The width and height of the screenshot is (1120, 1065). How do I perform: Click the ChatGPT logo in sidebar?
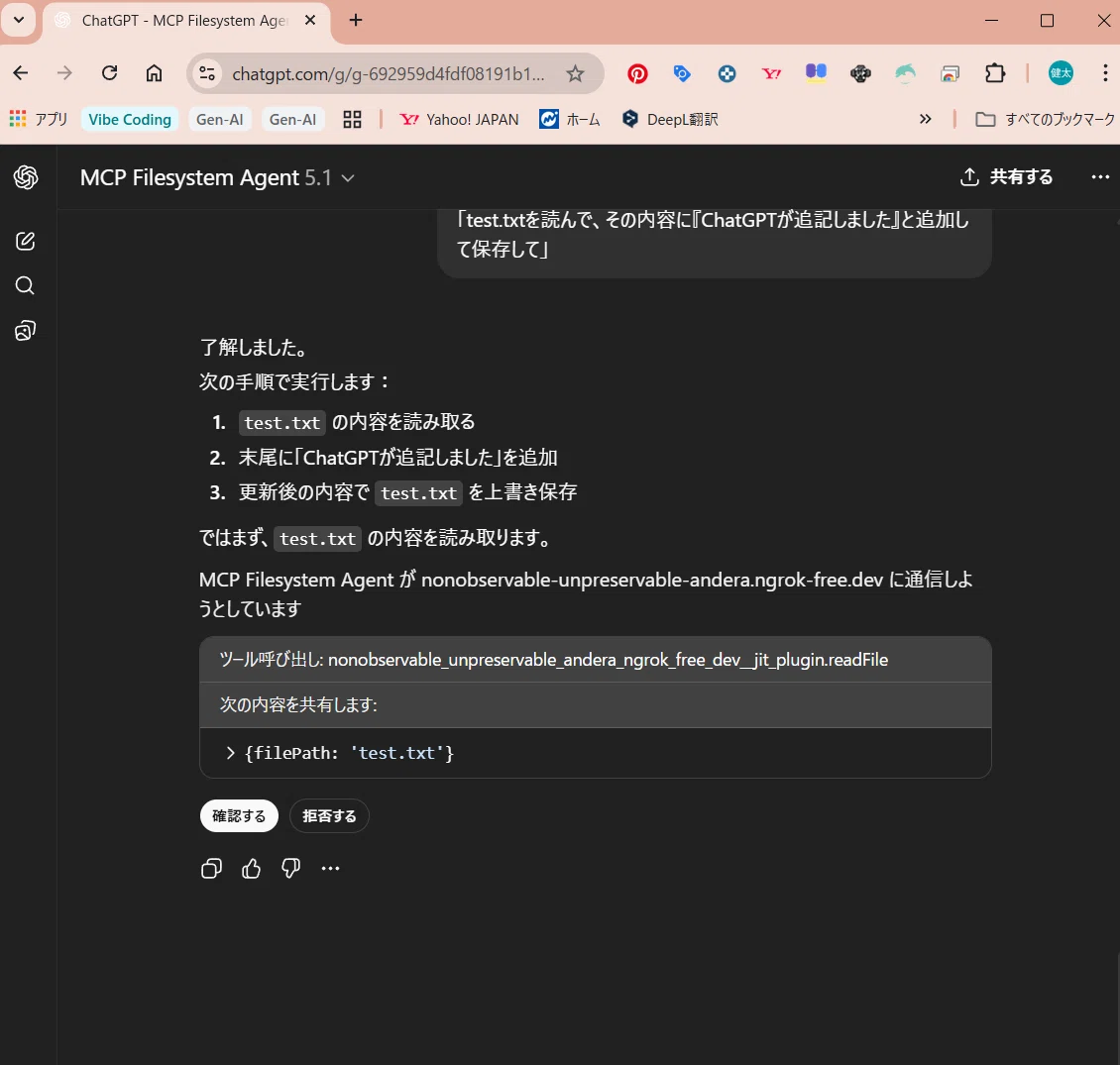point(26,177)
